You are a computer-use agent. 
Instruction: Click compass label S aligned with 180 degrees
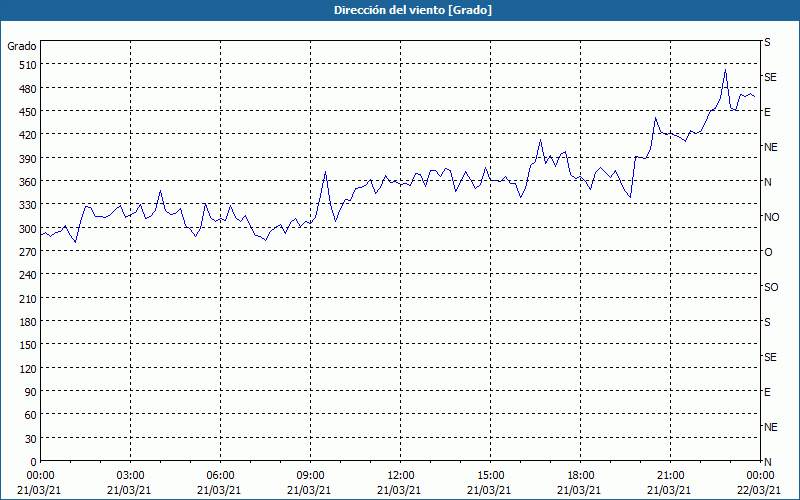[x=767, y=322]
